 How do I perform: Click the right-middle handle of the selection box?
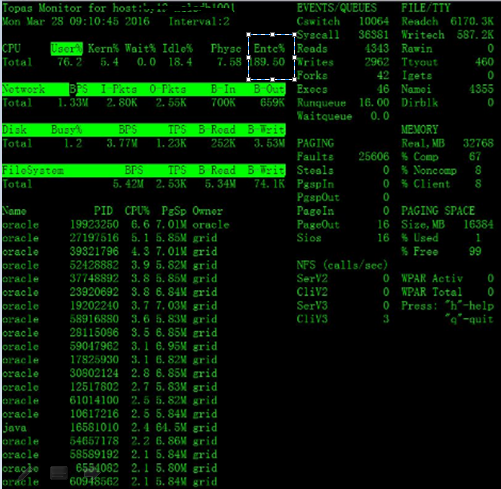click(x=295, y=57)
